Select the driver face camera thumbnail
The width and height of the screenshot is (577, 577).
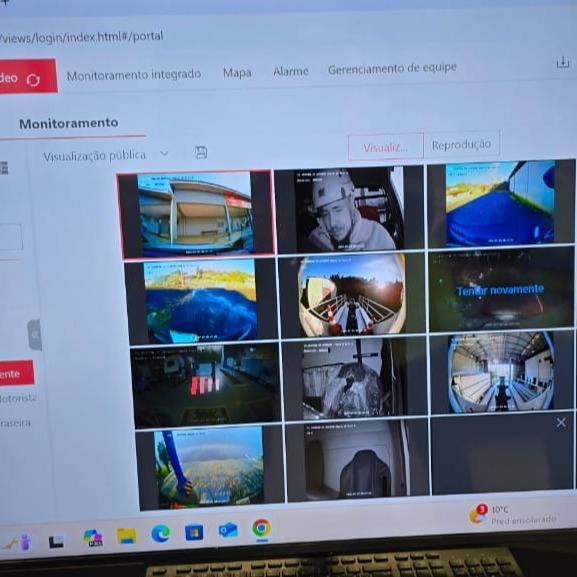click(349, 210)
